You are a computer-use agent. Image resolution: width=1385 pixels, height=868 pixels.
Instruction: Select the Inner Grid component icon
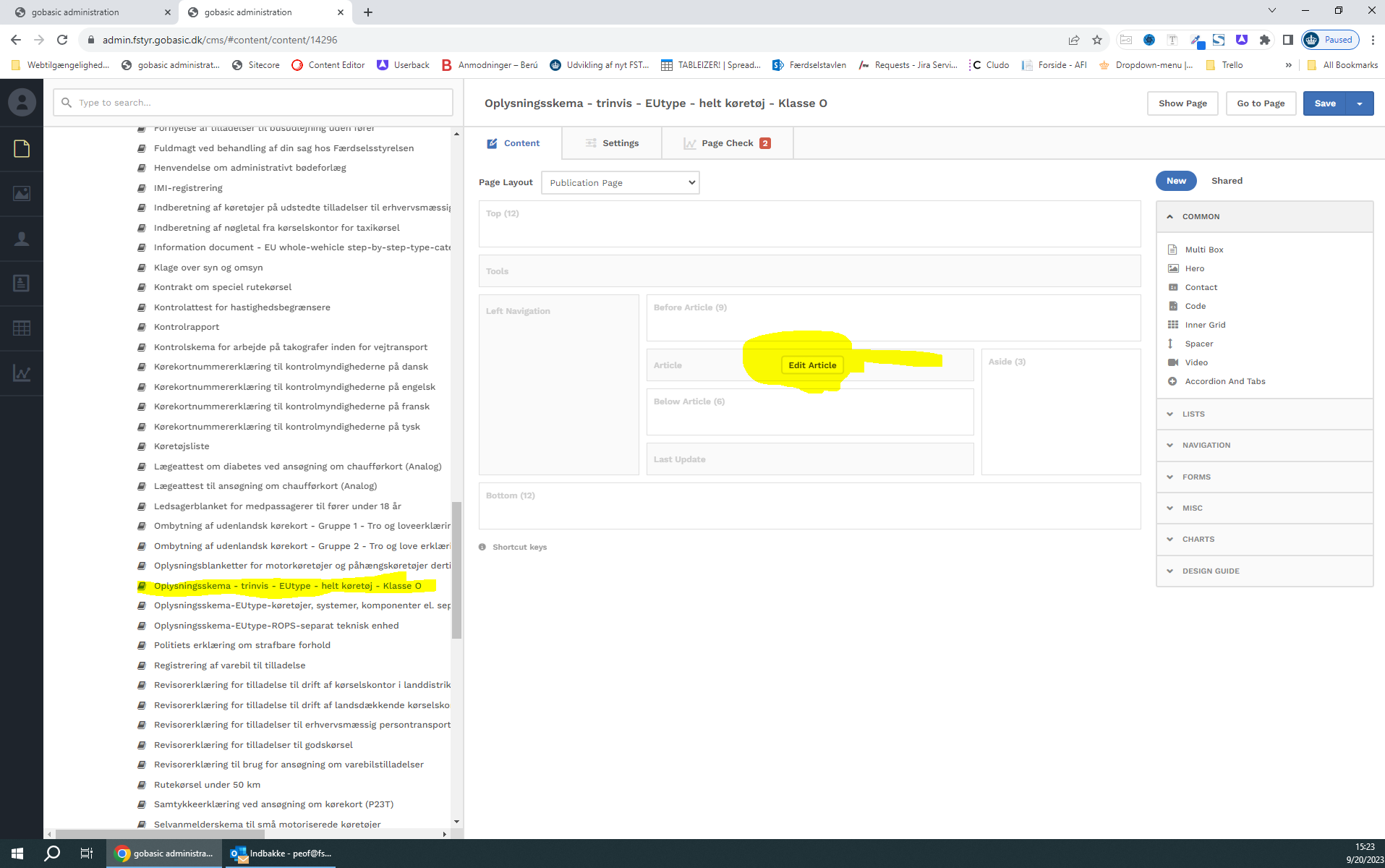coord(1172,325)
